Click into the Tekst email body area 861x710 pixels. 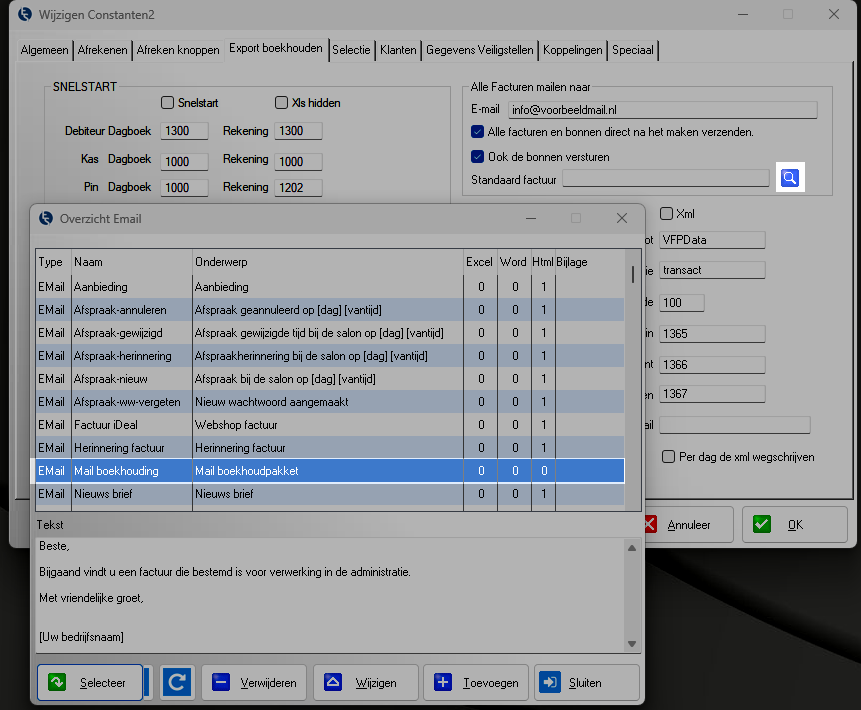pos(330,595)
